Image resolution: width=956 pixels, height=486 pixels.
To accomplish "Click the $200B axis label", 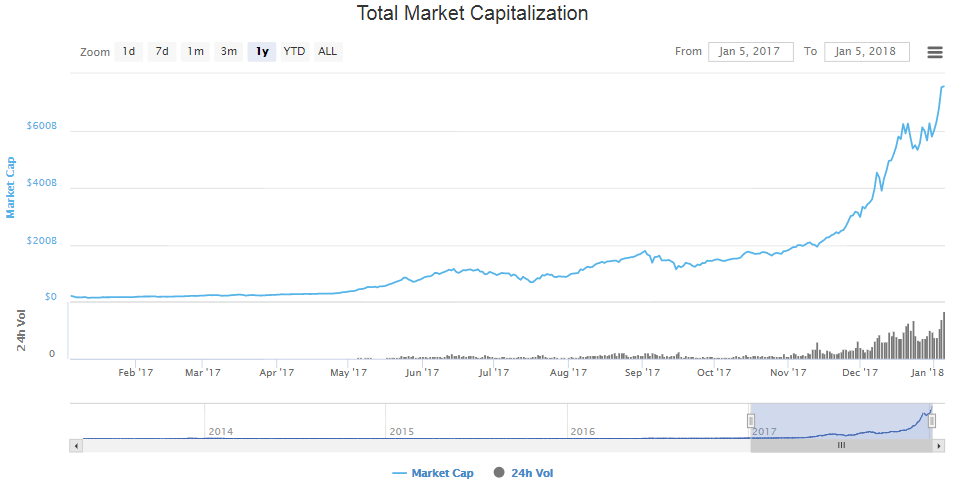I will click(41, 241).
